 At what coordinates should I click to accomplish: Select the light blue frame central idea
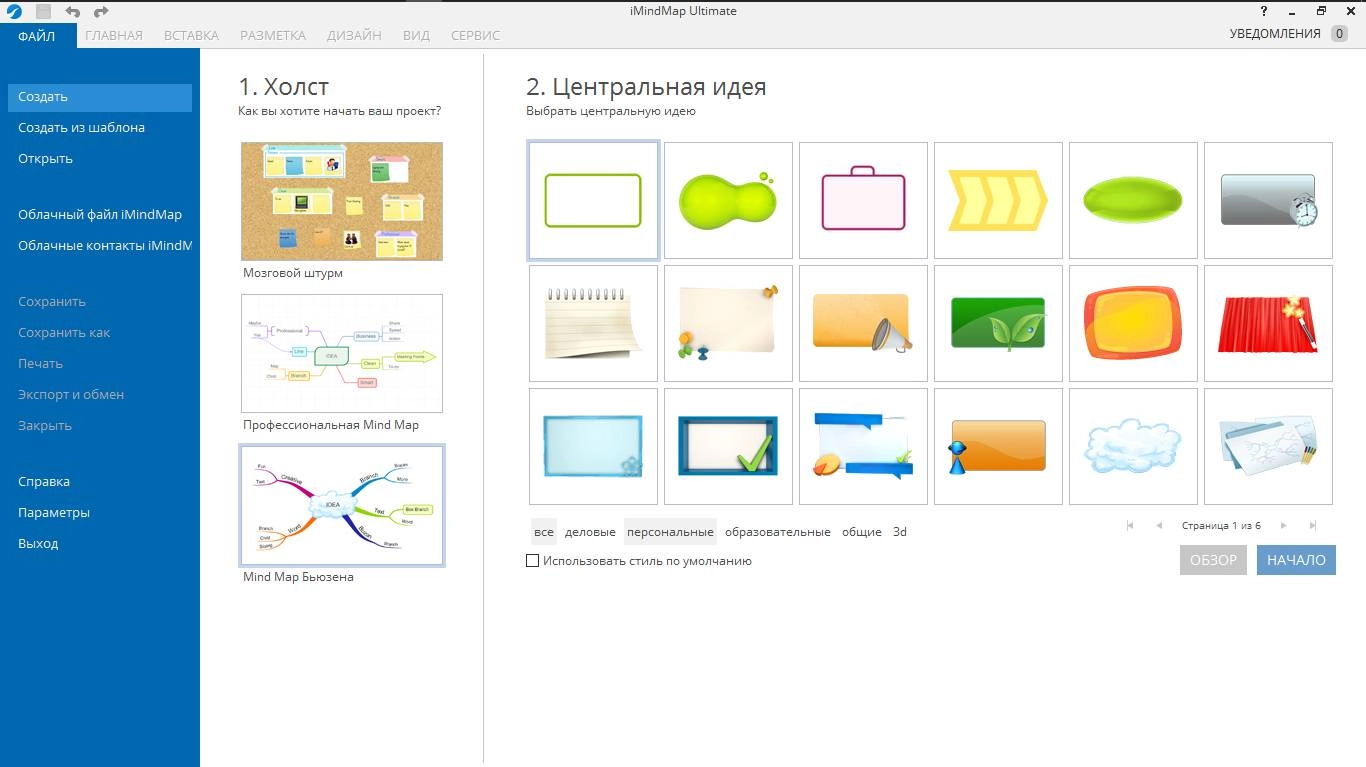click(x=593, y=446)
